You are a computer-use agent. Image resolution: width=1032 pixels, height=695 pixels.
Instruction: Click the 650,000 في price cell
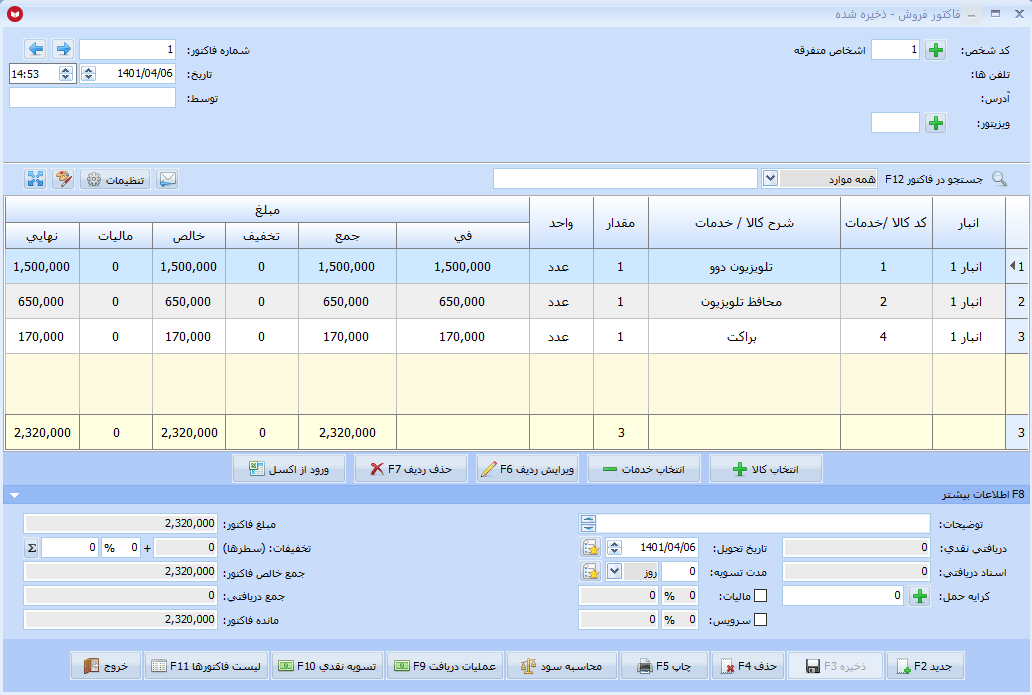(x=463, y=301)
